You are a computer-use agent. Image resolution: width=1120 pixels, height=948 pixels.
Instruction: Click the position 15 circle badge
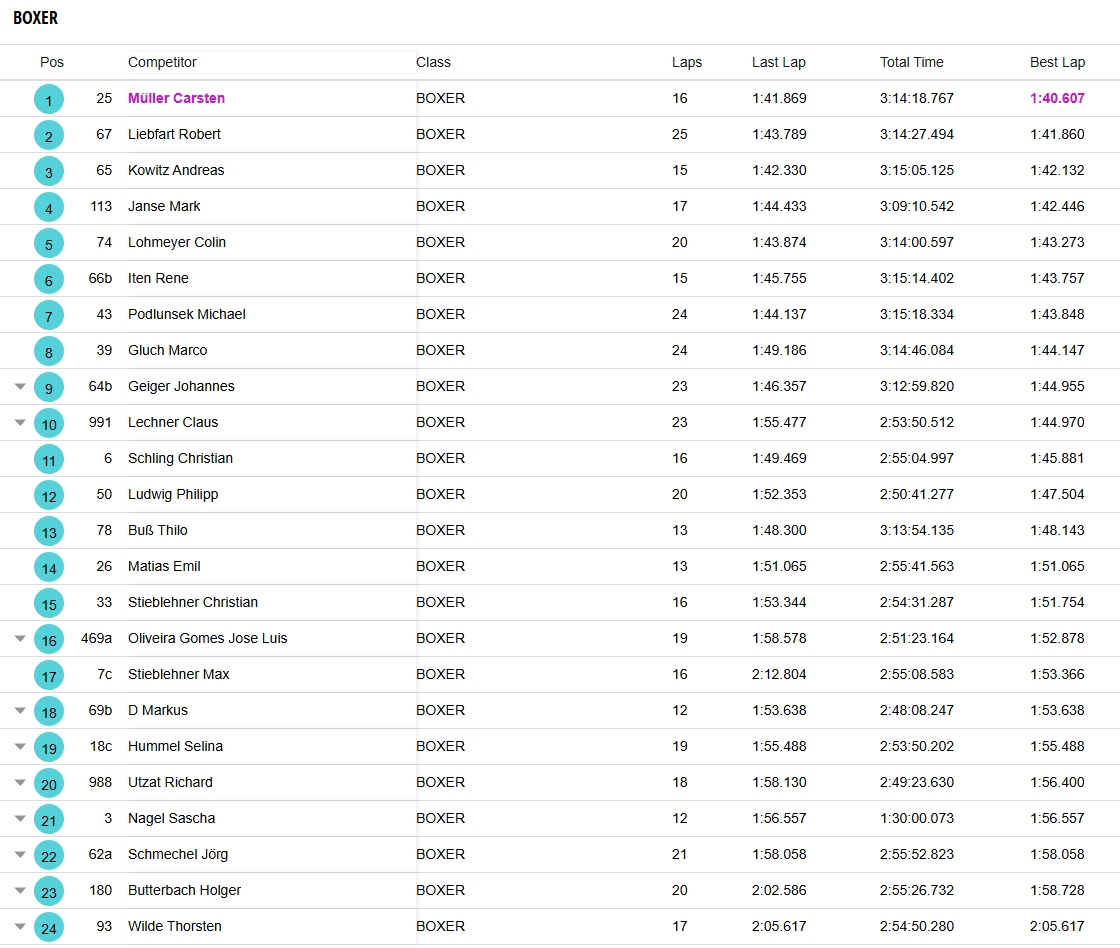click(x=48, y=603)
